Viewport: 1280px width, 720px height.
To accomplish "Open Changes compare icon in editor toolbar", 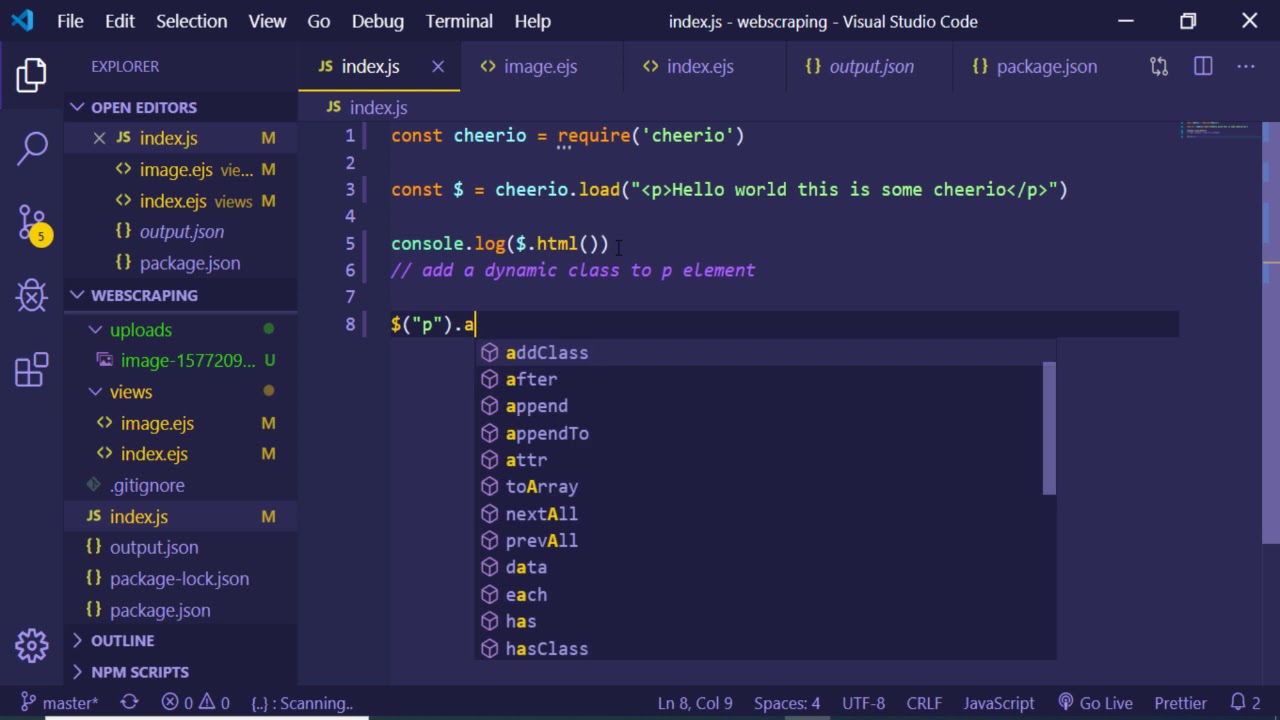I will (1159, 66).
